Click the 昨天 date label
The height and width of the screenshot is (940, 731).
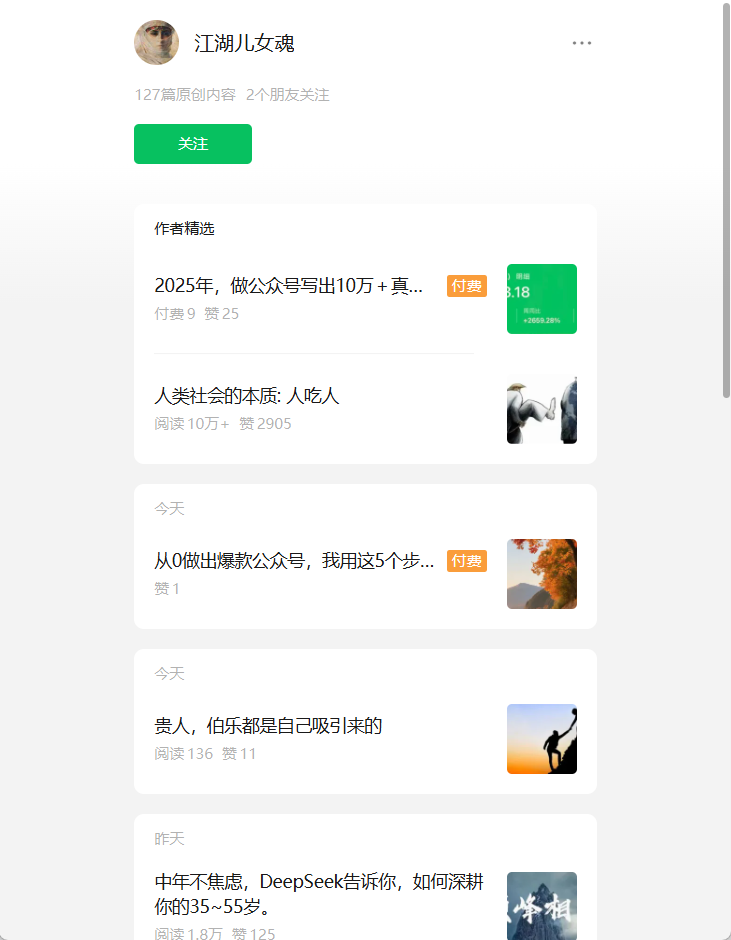[x=169, y=839]
